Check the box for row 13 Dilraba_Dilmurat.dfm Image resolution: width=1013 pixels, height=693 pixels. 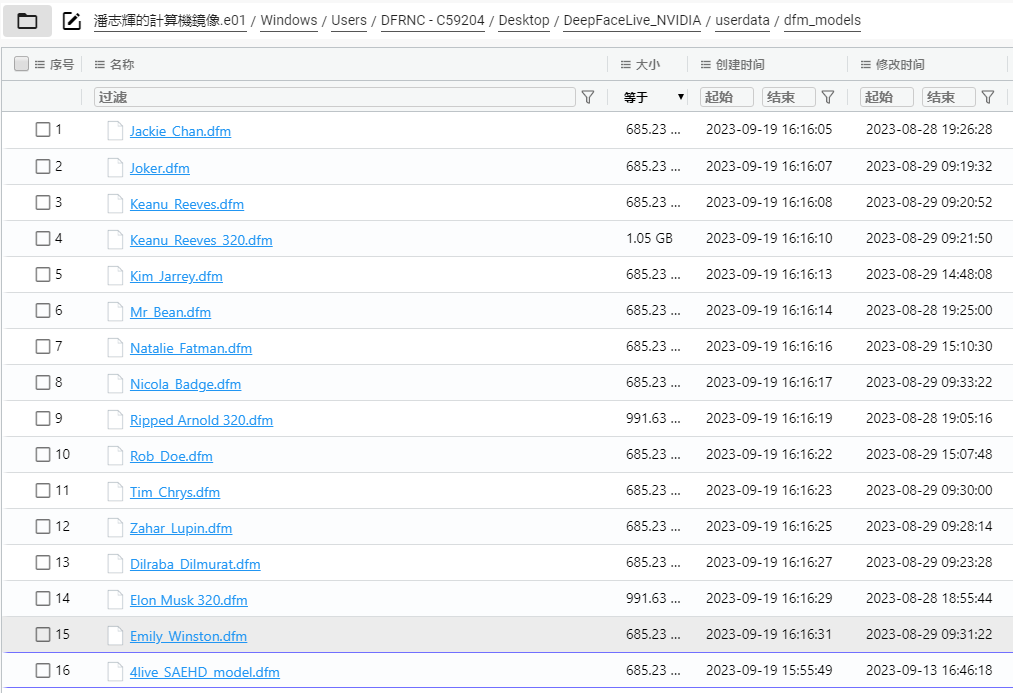tap(43, 563)
